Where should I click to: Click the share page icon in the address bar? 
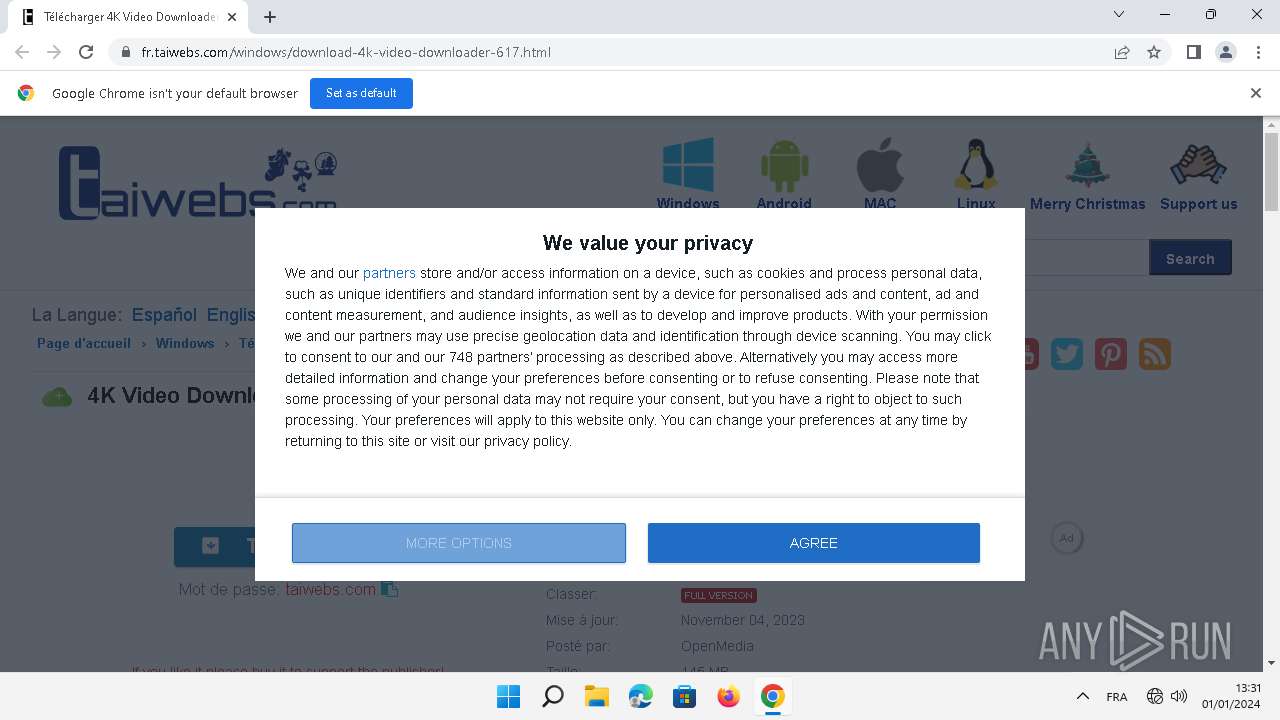pyautogui.click(x=1122, y=52)
